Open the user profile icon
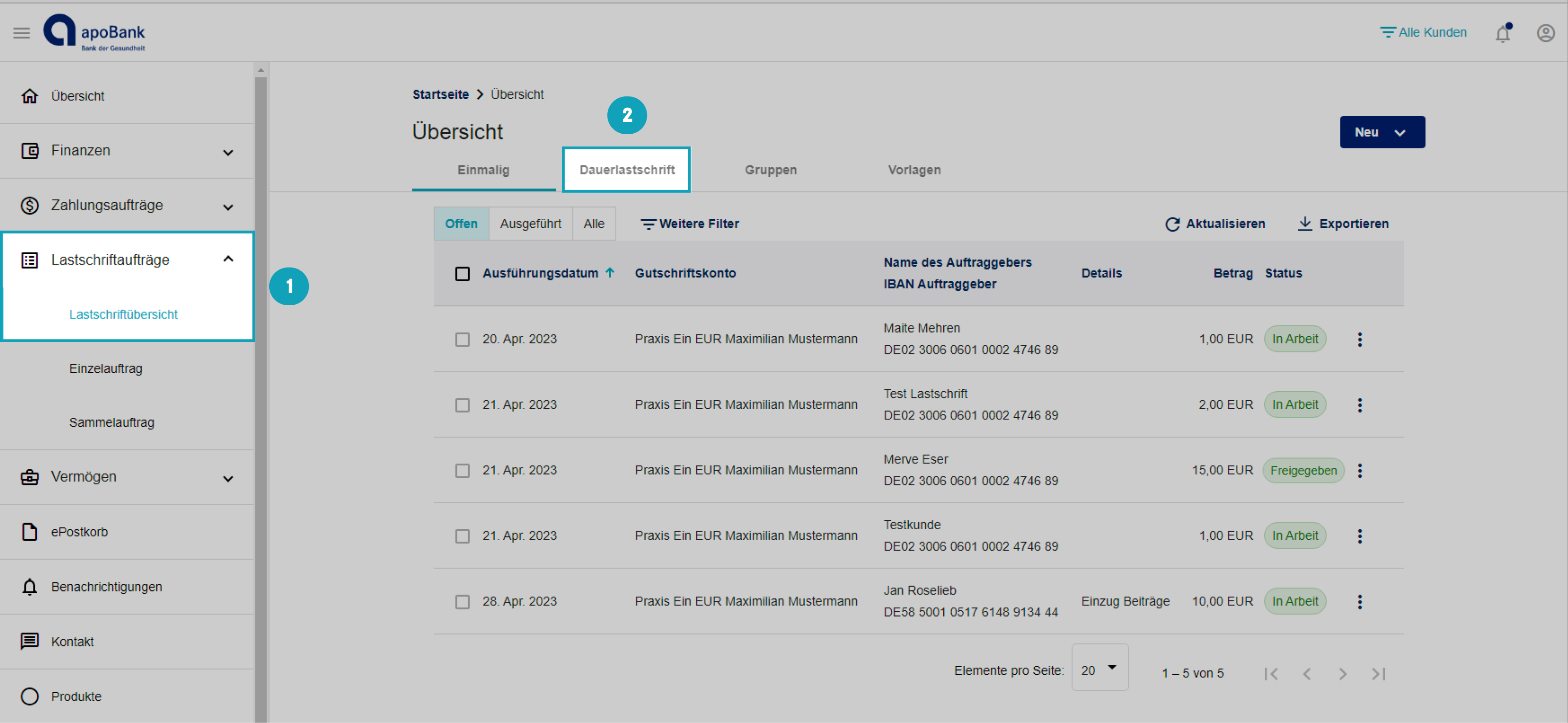The image size is (1568, 723). coord(1545,33)
